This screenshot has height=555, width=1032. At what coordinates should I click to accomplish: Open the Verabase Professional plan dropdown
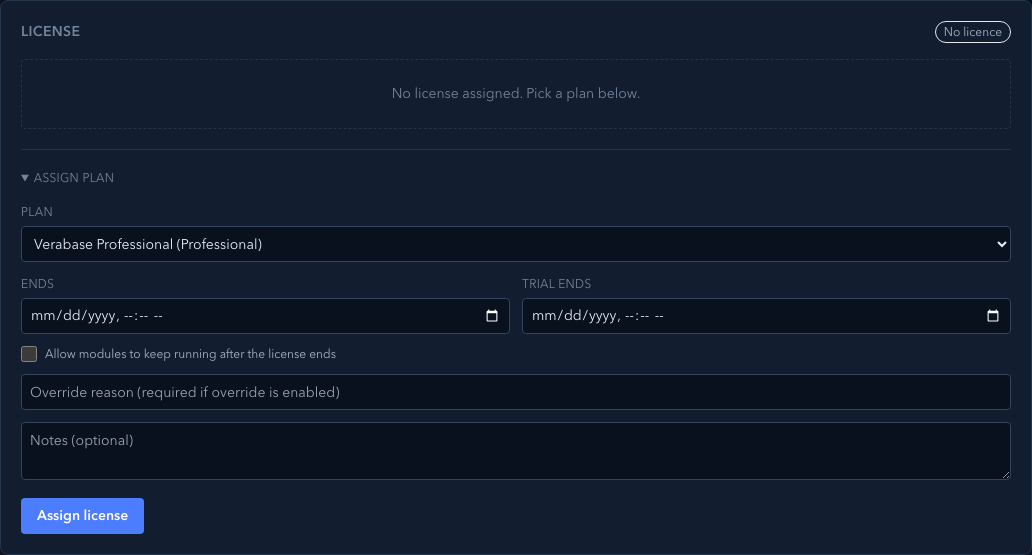point(515,244)
